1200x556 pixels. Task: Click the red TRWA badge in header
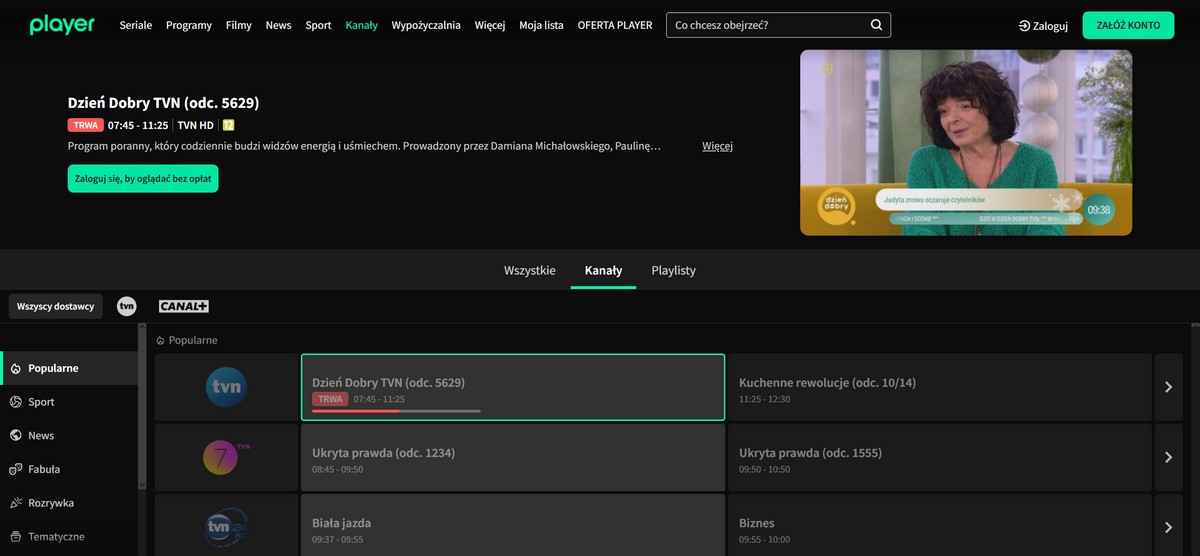86,125
